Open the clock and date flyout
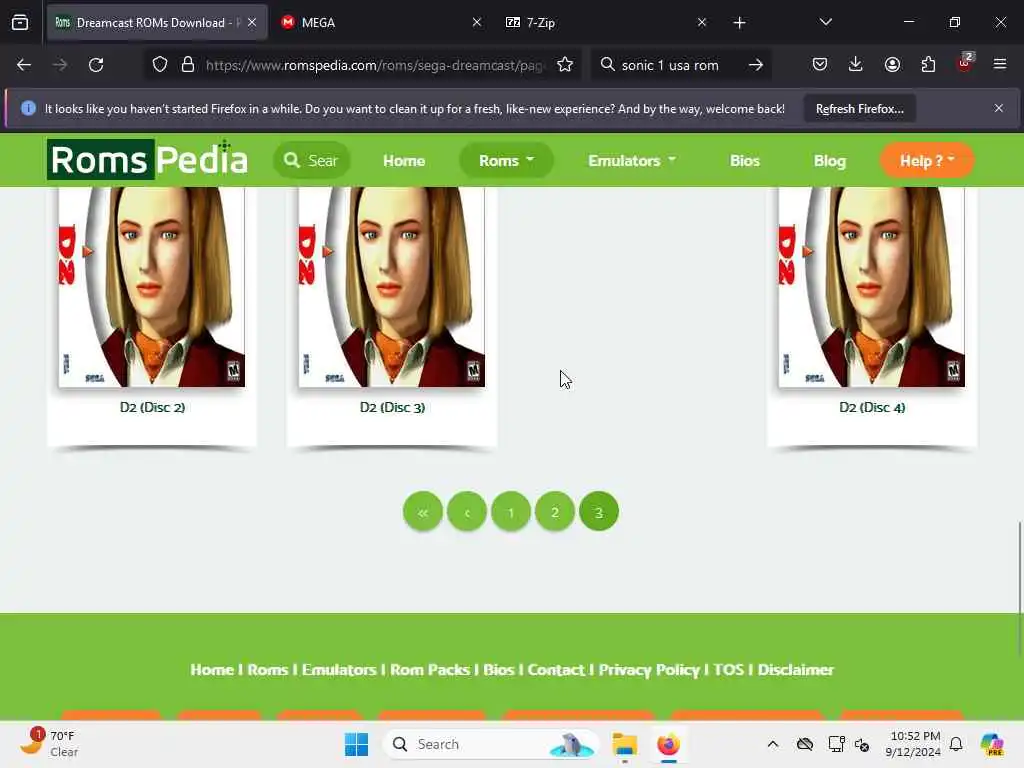Image resolution: width=1024 pixels, height=768 pixels. pos(913,744)
